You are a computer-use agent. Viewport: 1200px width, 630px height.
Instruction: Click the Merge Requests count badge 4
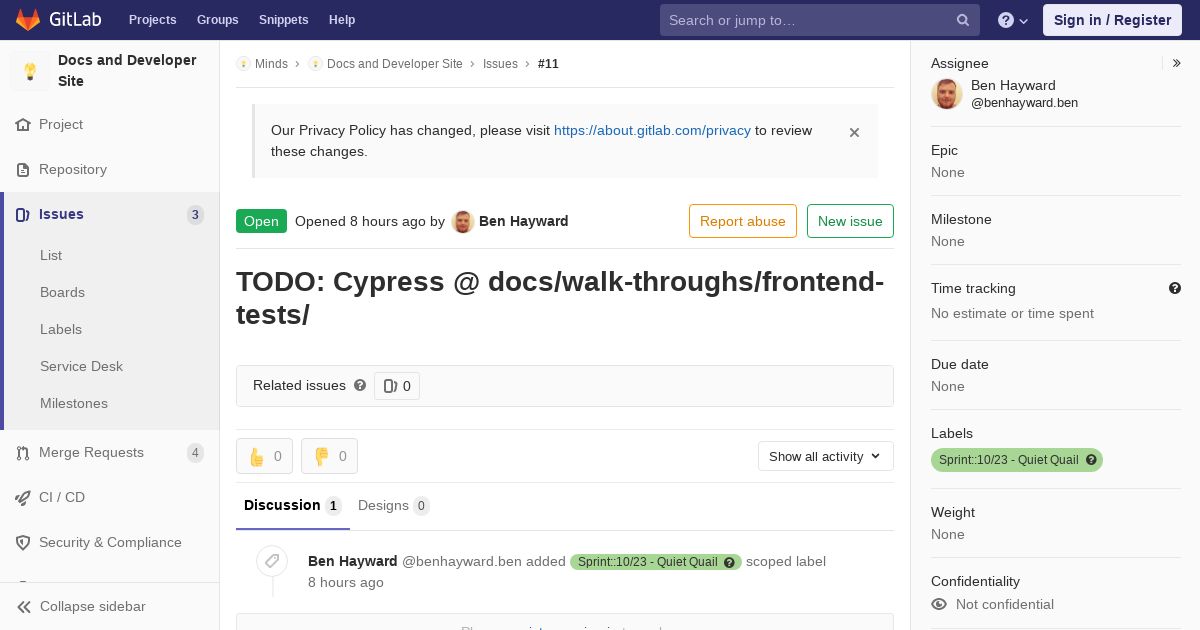click(x=195, y=453)
